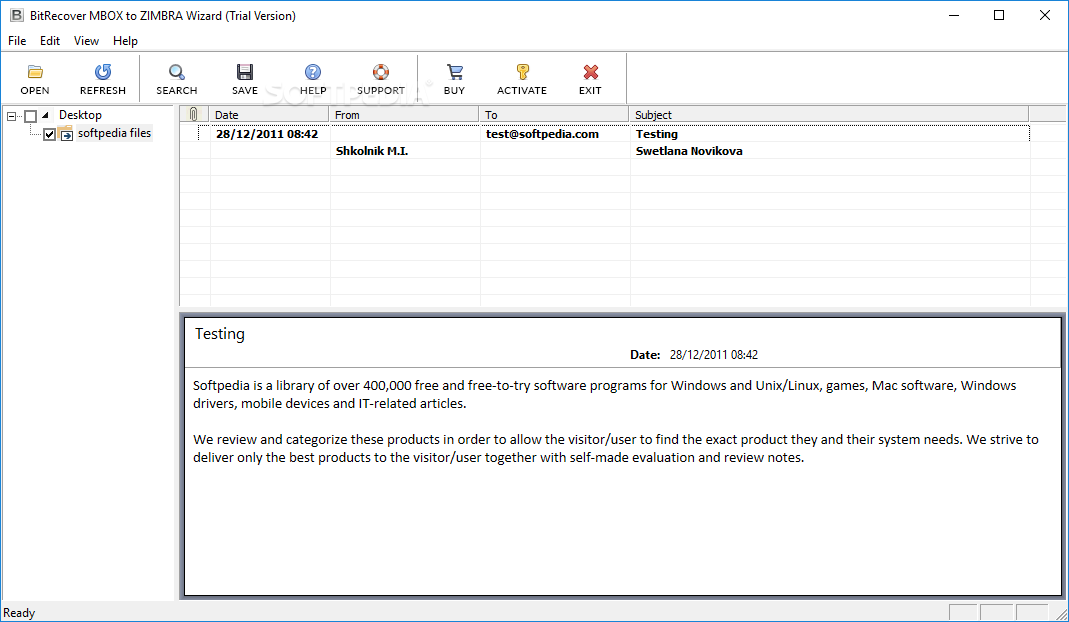Click the Open folder icon
1069x622 pixels.
[35, 72]
